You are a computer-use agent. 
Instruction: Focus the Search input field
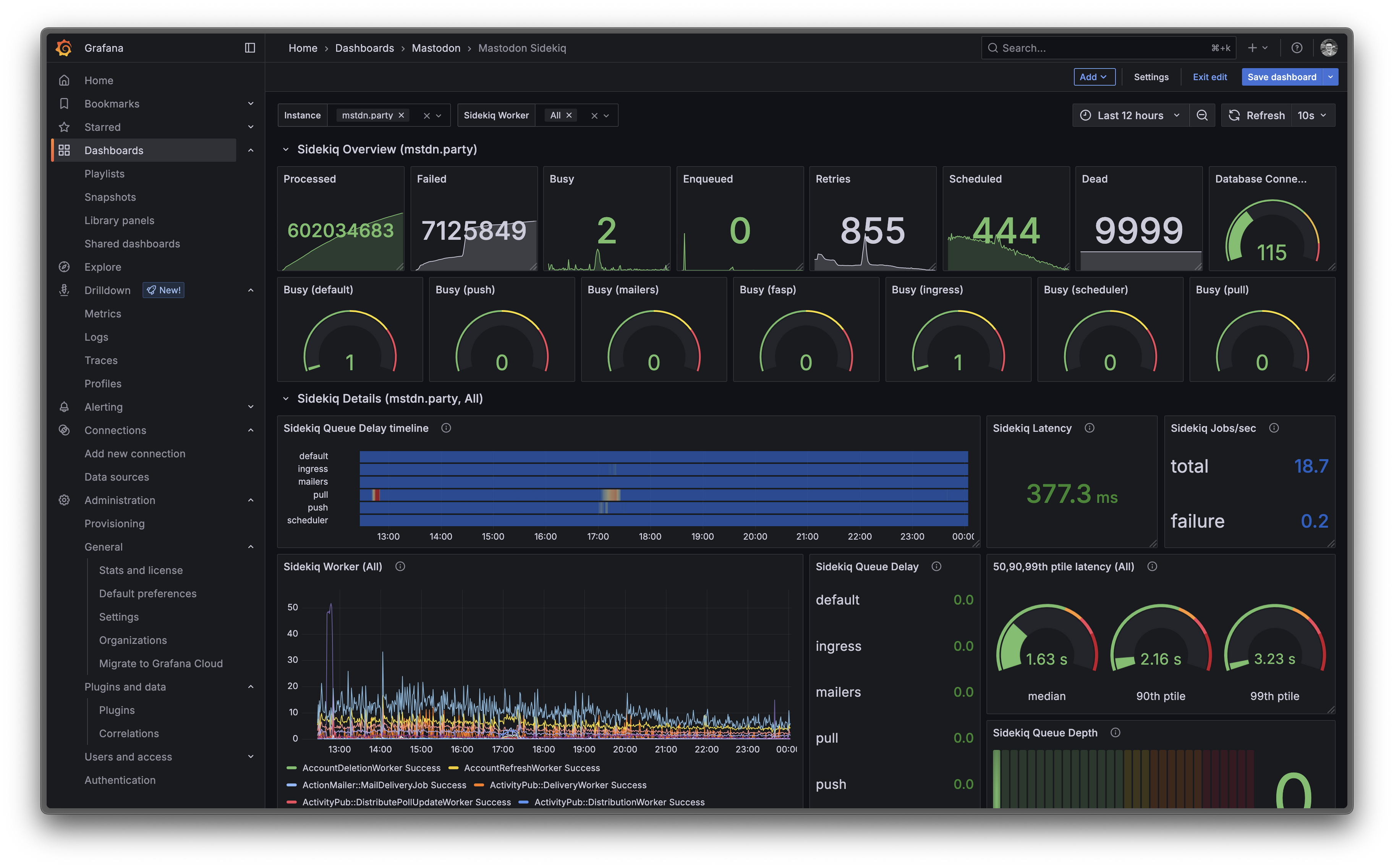pyautogui.click(x=1108, y=48)
